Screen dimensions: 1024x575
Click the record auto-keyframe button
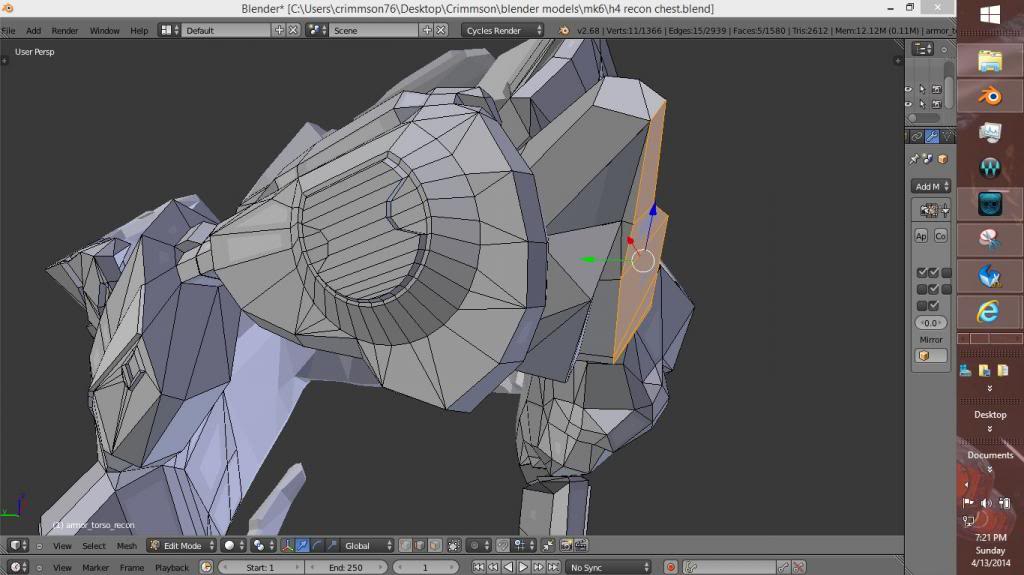671,567
